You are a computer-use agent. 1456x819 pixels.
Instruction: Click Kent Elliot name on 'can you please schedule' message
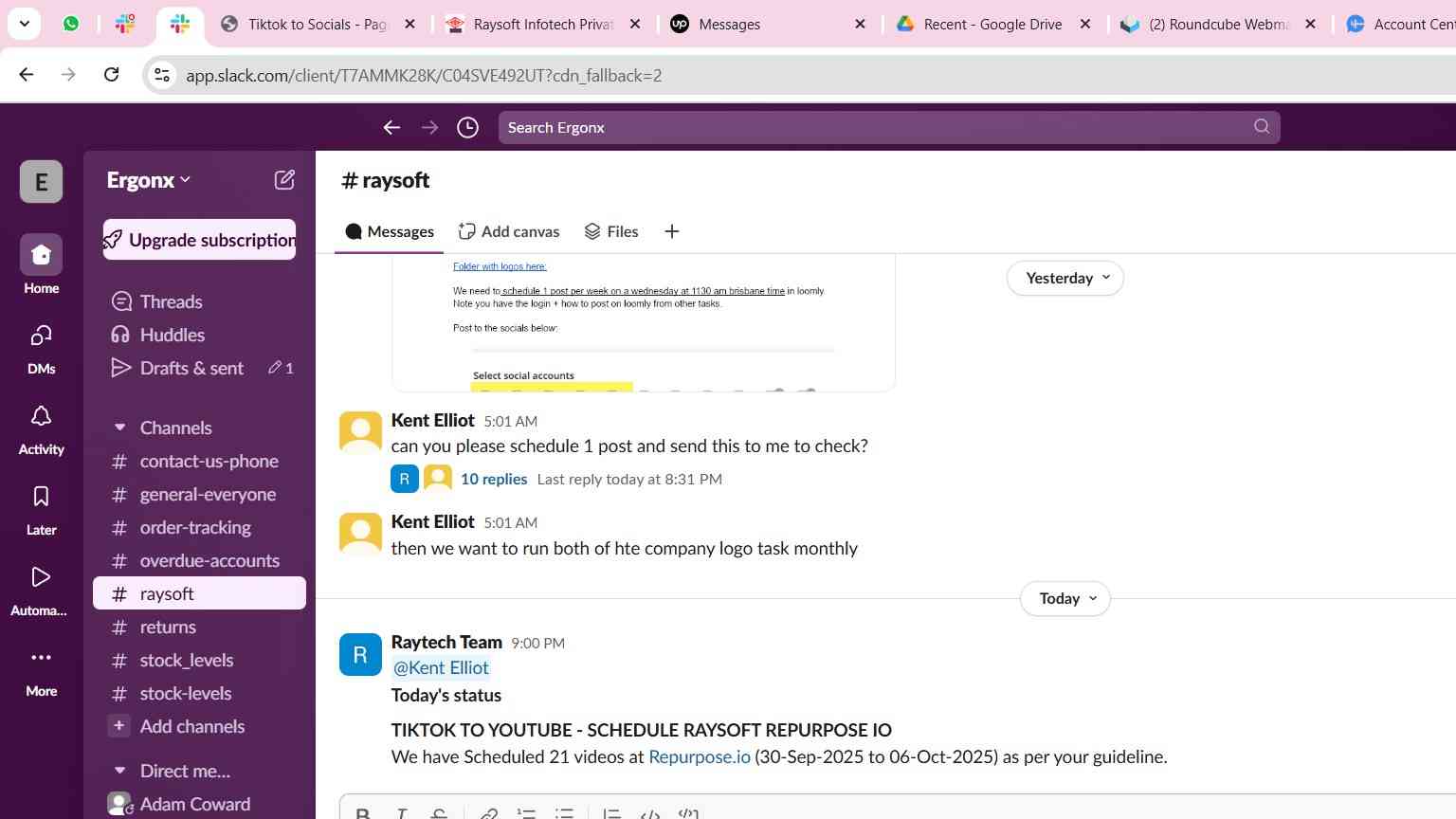pyautogui.click(x=432, y=420)
